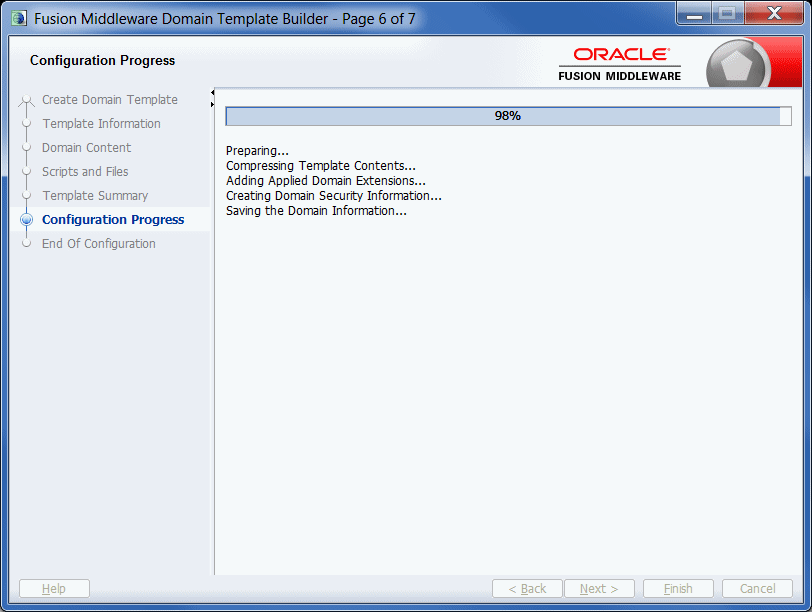Click the Help button
812x612 pixels.
coord(54,589)
